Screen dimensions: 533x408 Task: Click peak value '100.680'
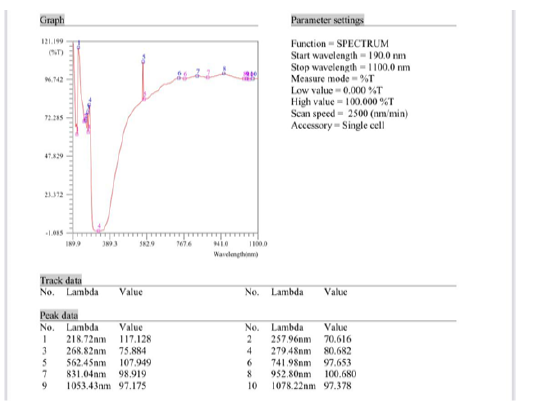(x=340, y=374)
